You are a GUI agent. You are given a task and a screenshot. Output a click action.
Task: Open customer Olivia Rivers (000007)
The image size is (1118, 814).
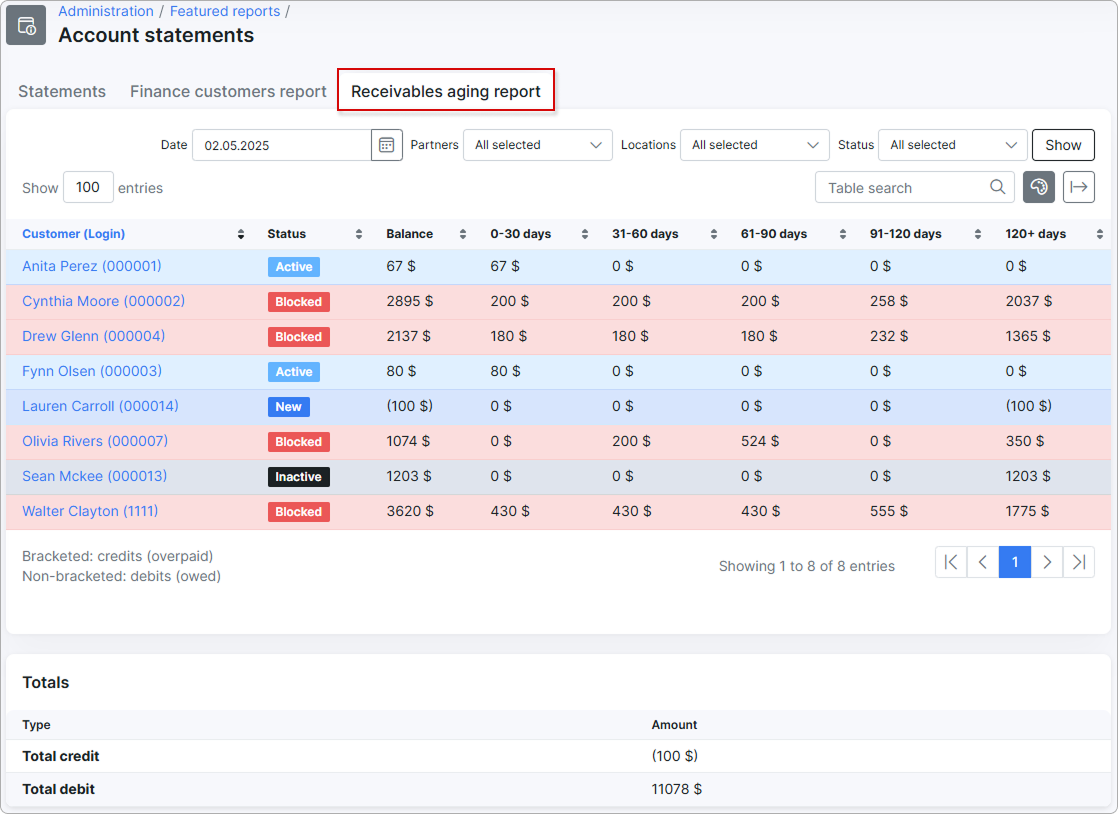pyautogui.click(x=95, y=441)
